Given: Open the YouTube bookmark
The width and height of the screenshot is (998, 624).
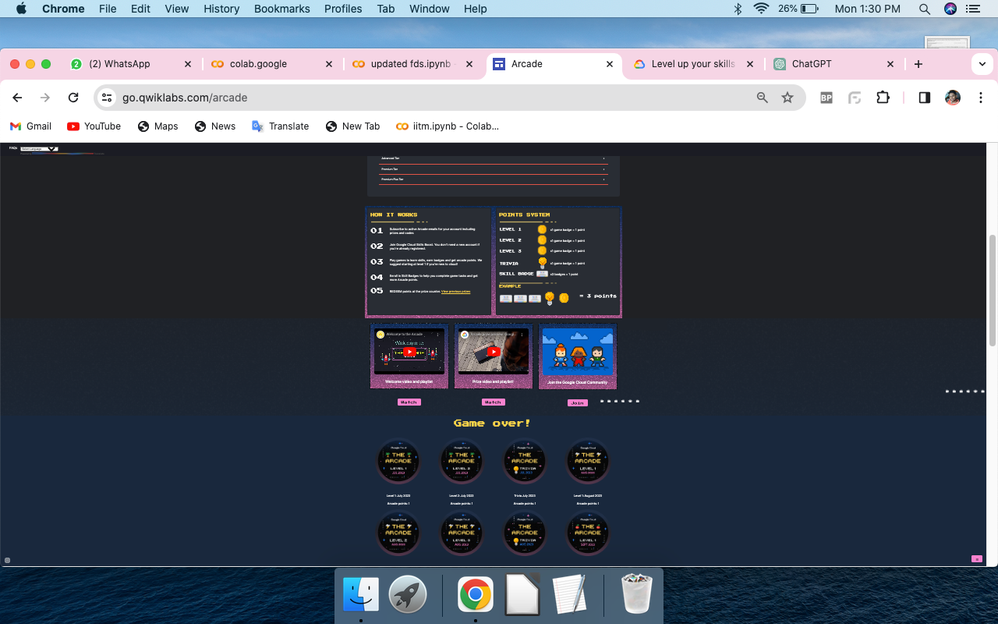Looking at the screenshot, I should point(94,126).
